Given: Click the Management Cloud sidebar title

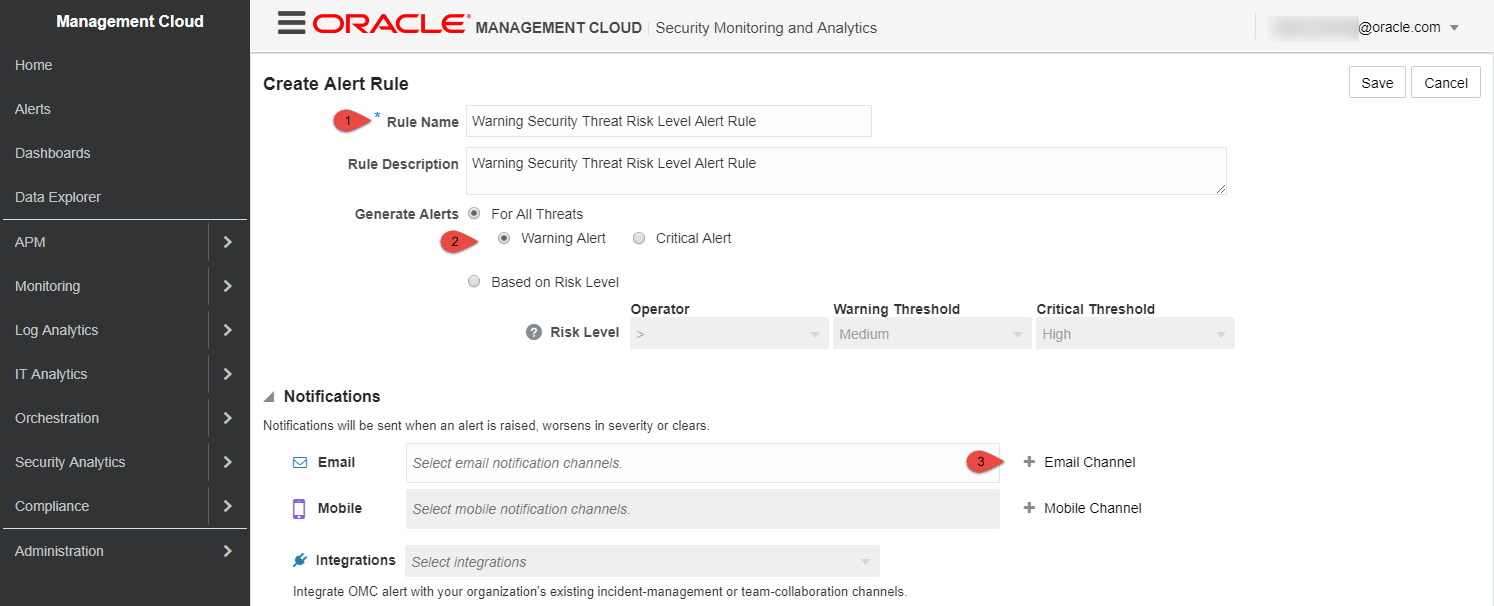Looking at the screenshot, I should [130, 21].
